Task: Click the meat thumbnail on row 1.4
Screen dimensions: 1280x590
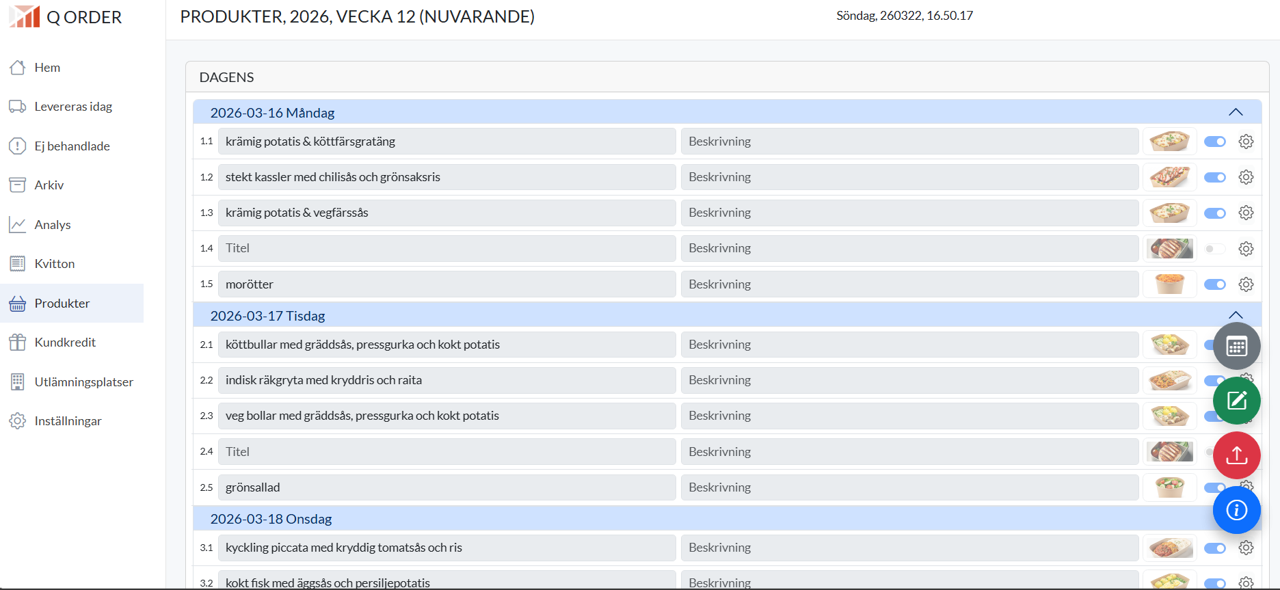Action: click(1170, 249)
